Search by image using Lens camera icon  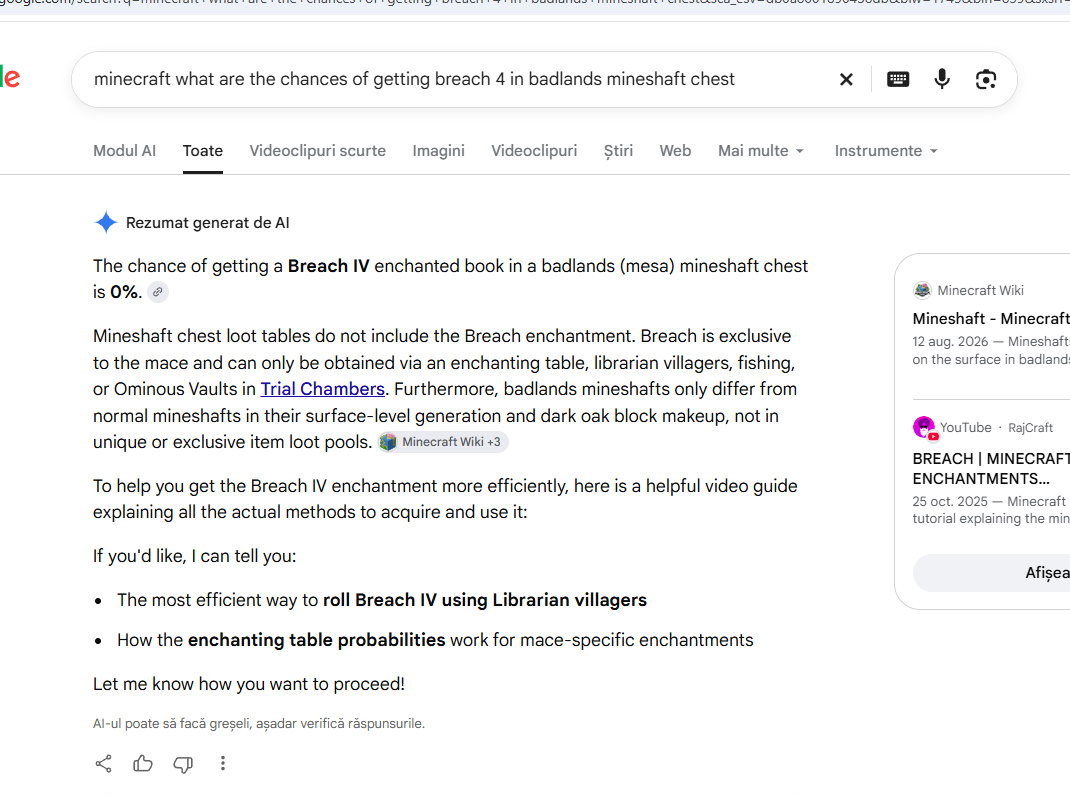(985, 79)
